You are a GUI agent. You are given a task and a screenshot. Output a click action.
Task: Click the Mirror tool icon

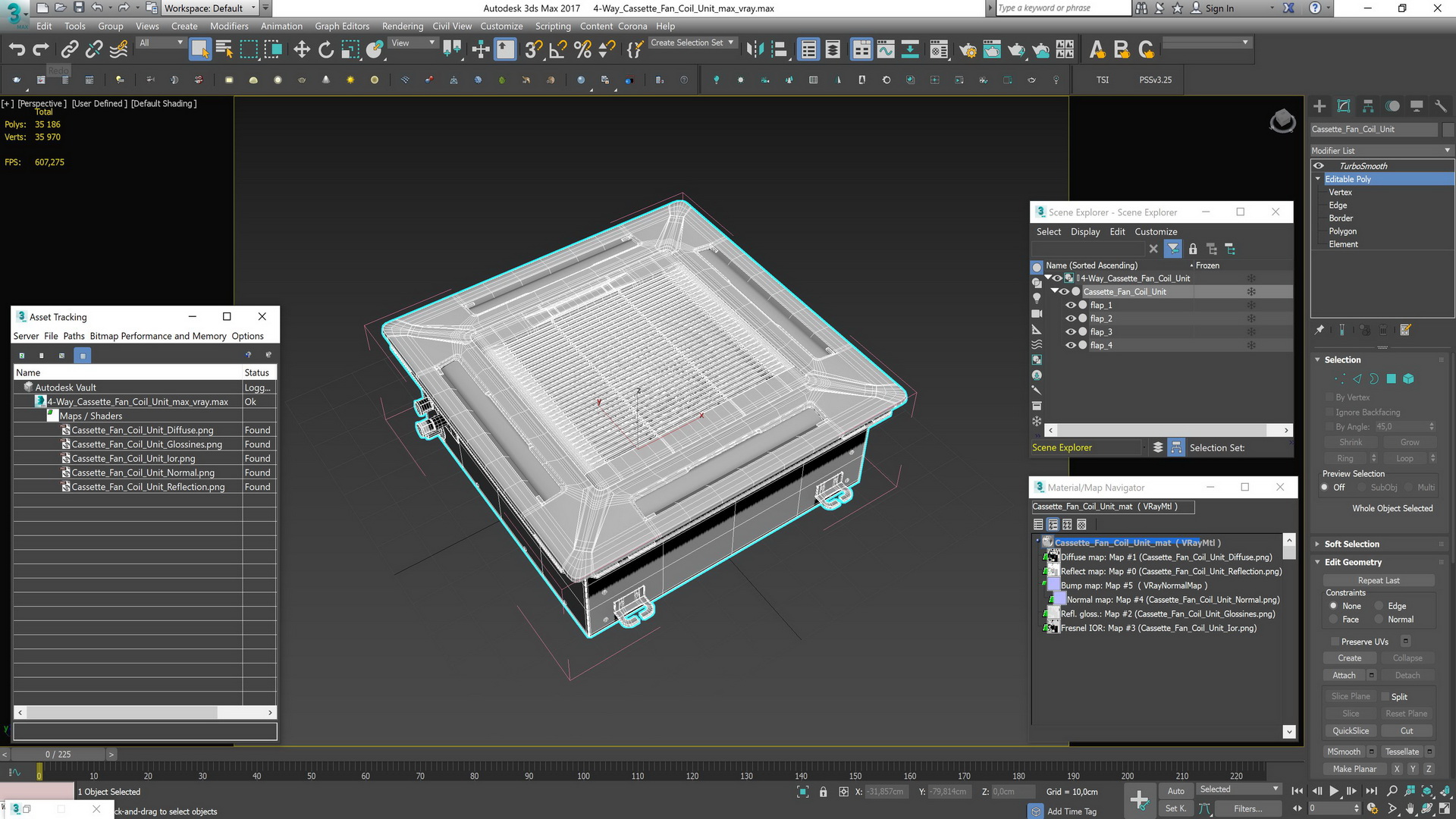[755, 50]
